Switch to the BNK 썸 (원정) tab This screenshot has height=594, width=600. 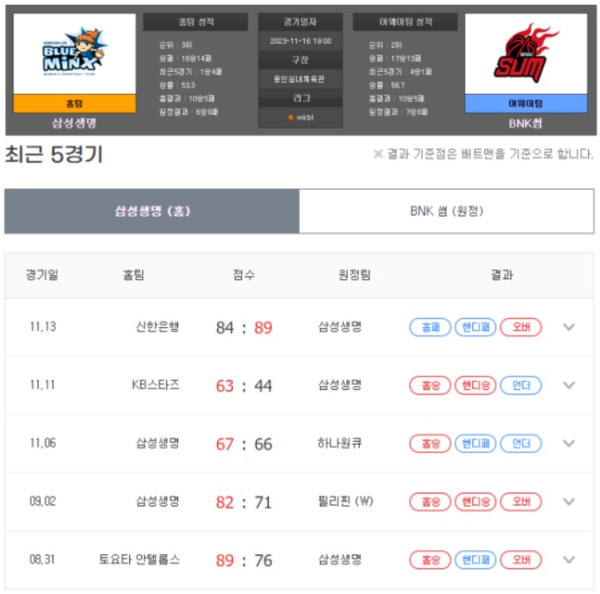[x=447, y=211]
